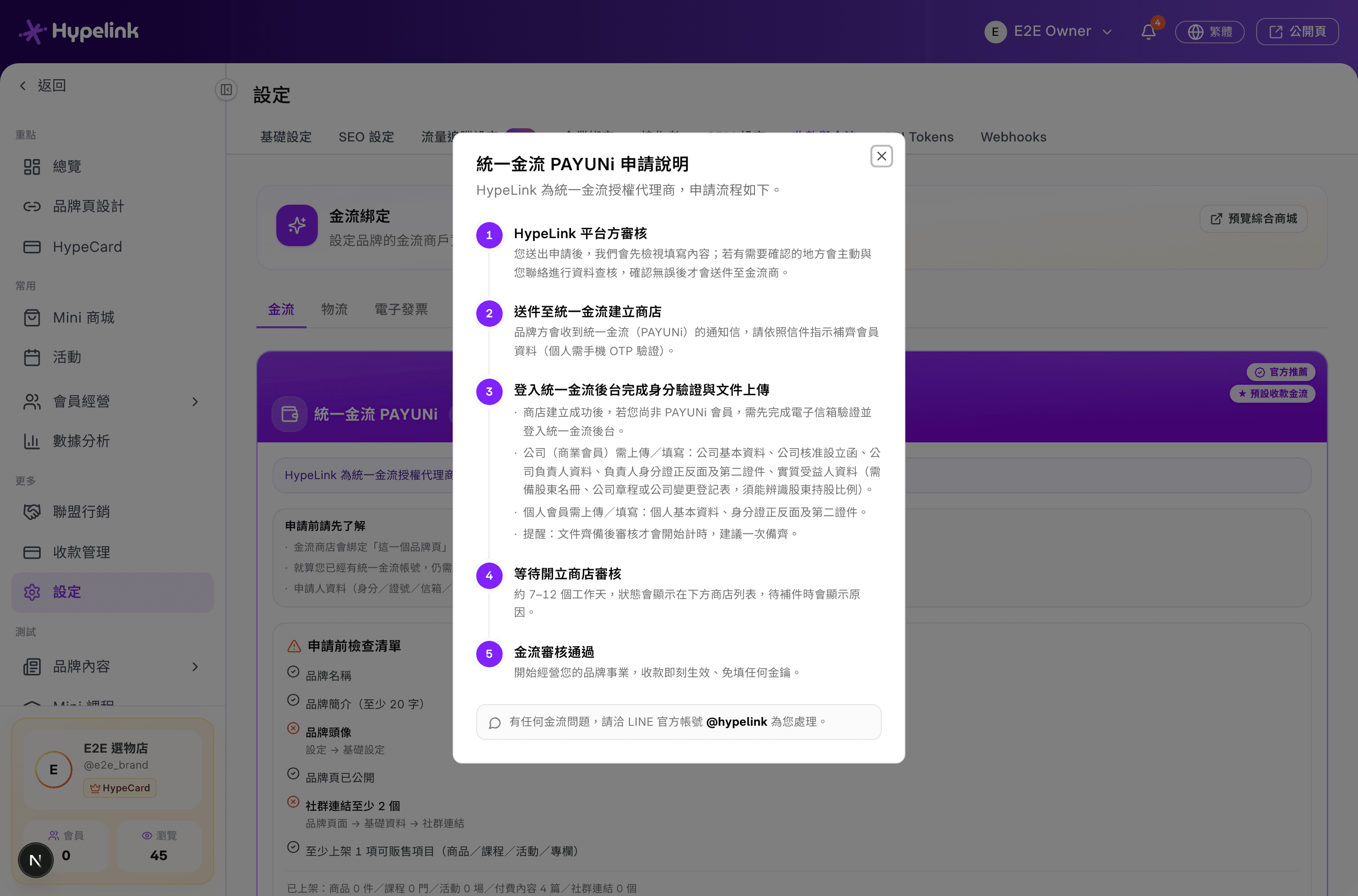Viewport: 1358px width, 896px height.
Task: Click step 4 等待開立商店審核 heading
Action: coord(567,574)
